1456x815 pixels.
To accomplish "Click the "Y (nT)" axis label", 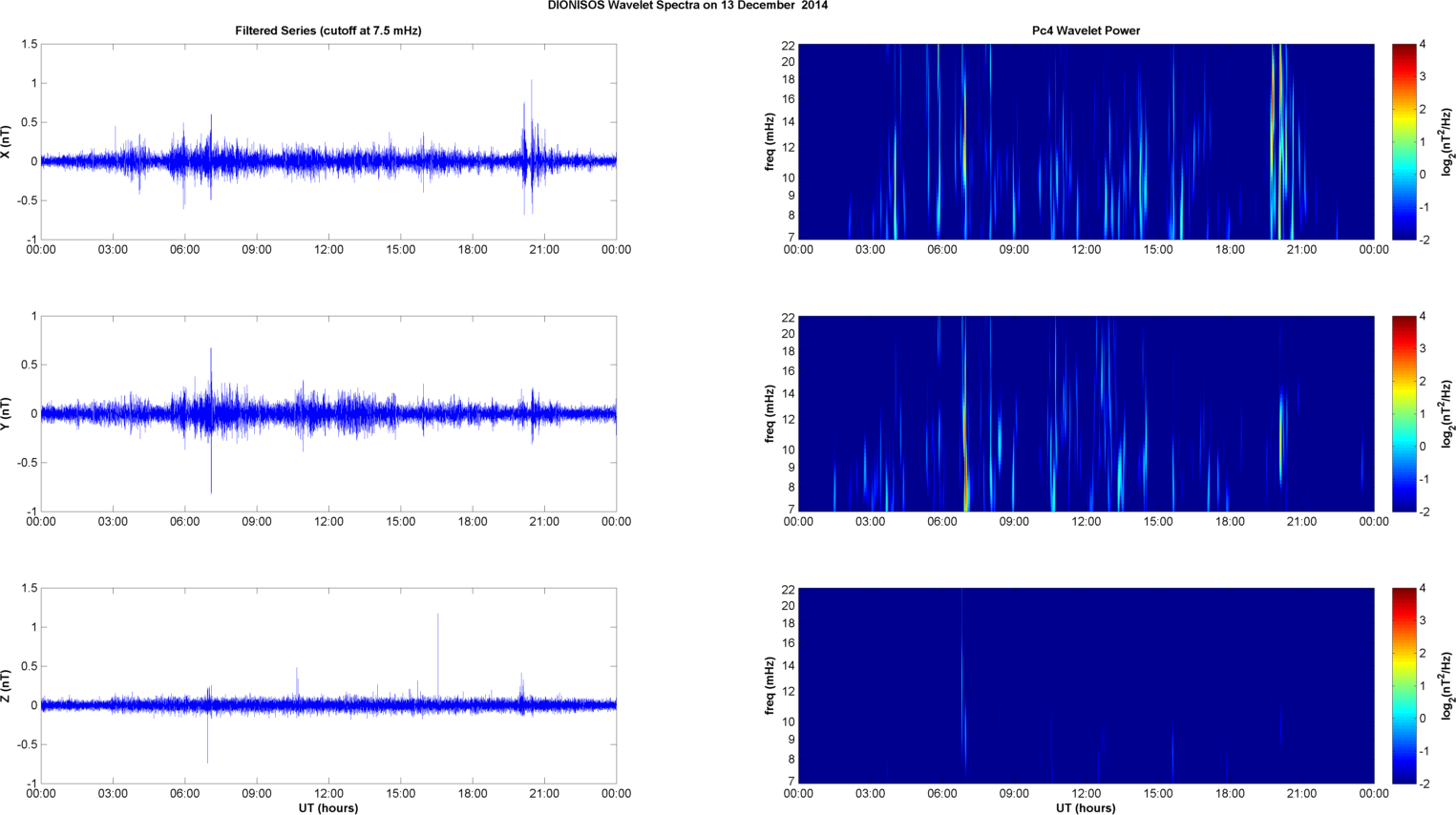I will (6, 413).
